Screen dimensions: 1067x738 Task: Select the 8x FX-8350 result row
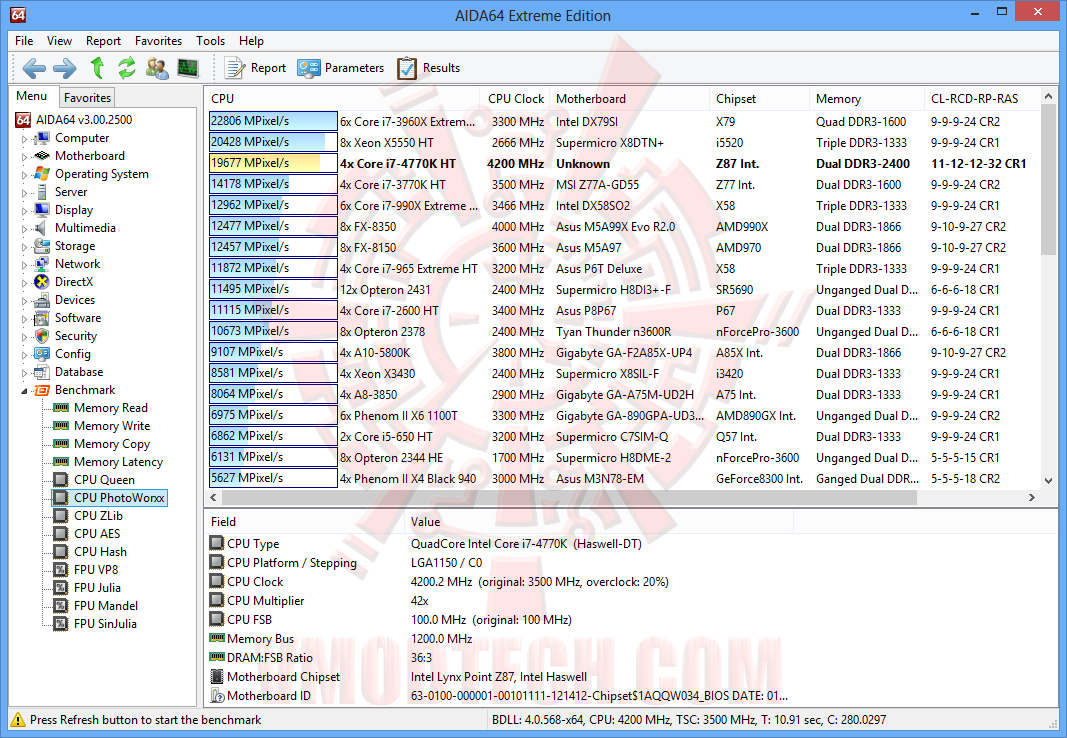[x=623, y=227]
